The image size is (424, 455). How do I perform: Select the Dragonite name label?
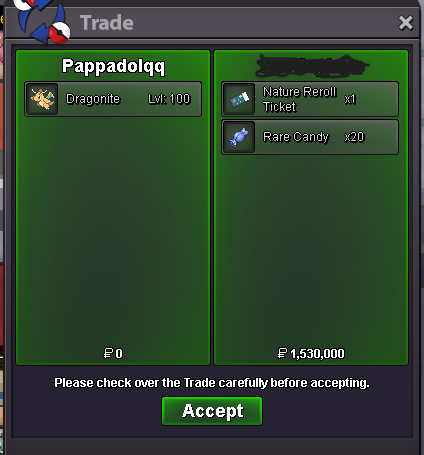(93, 99)
